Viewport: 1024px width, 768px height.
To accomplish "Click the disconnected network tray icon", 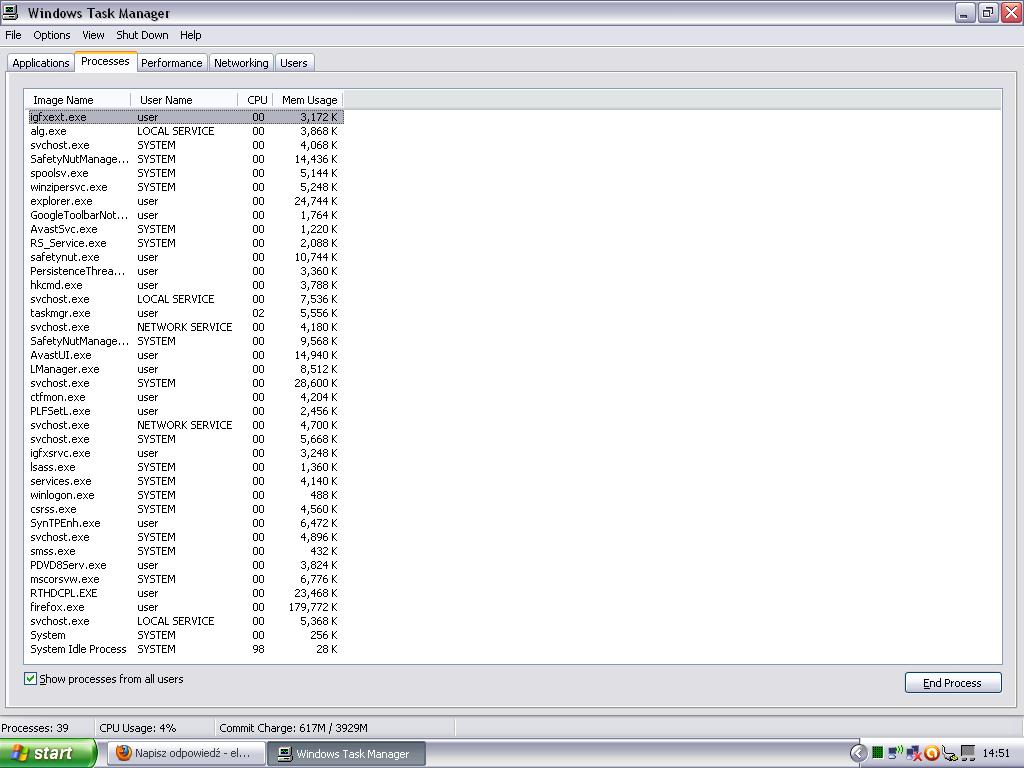I will pyautogui.click(x=914, y=754).
